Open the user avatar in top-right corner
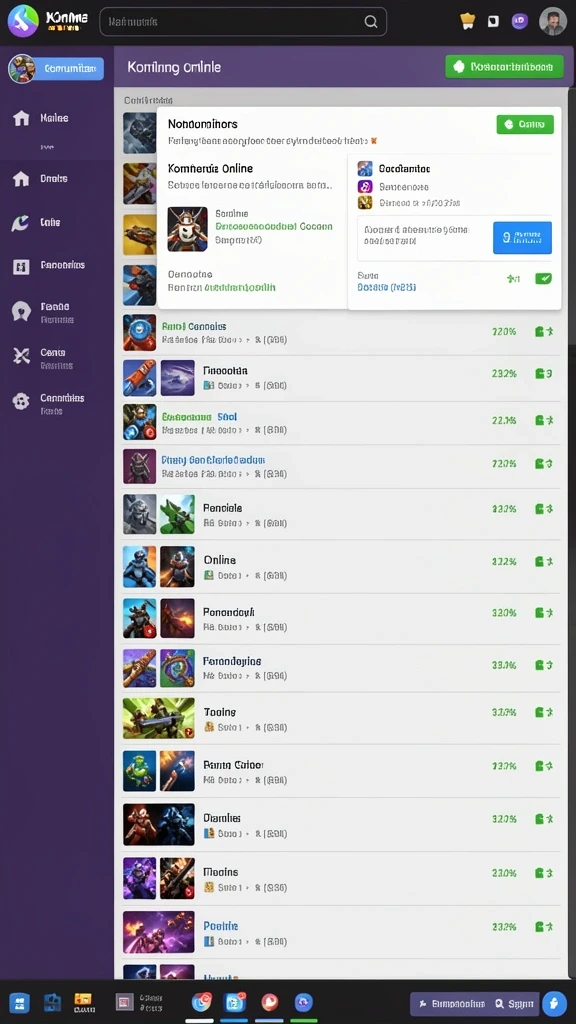The width and height of the screenshot is (576, 1024). [552, 21]
